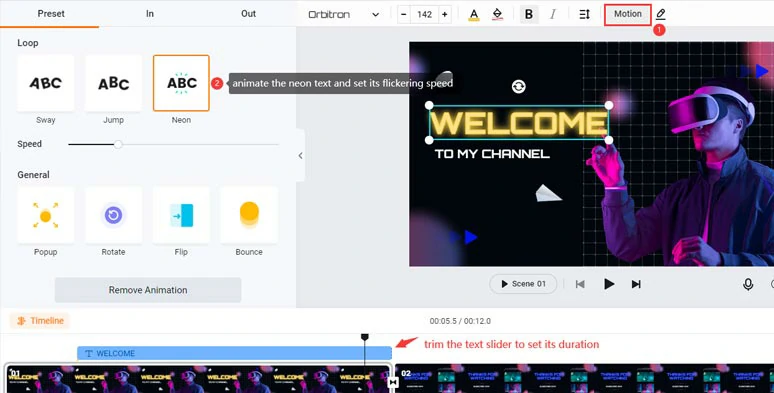The width and height of the screenshot is (774, 393).
Task: Open the Orbitron font dropdown
Action: point(344,14)
